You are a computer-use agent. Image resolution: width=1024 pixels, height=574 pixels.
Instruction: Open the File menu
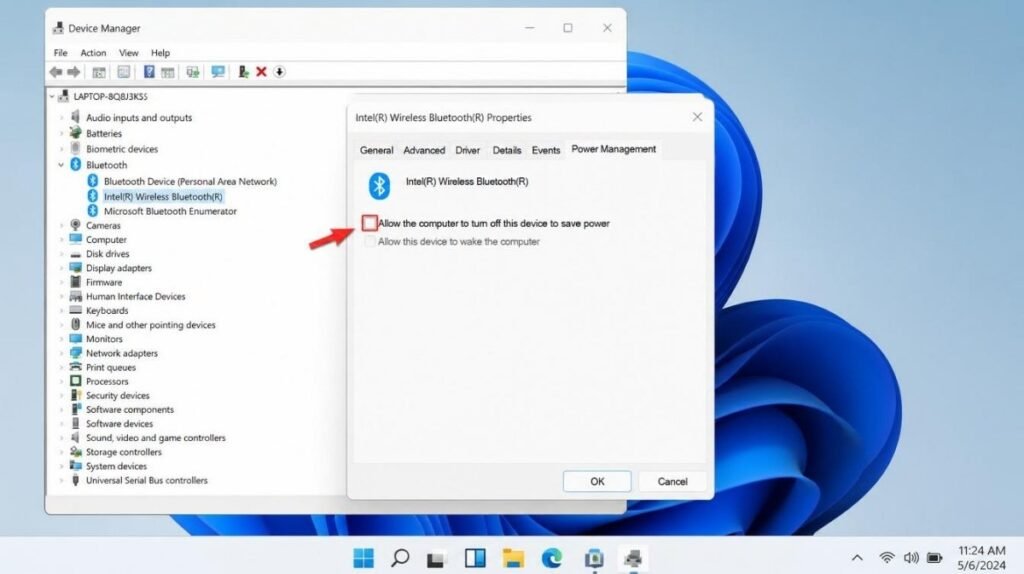pos(60,53)
